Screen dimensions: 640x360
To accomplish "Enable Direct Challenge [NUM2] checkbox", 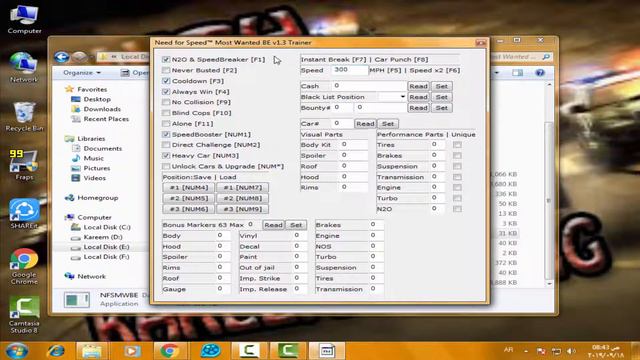I will click(x=166, y=145).
